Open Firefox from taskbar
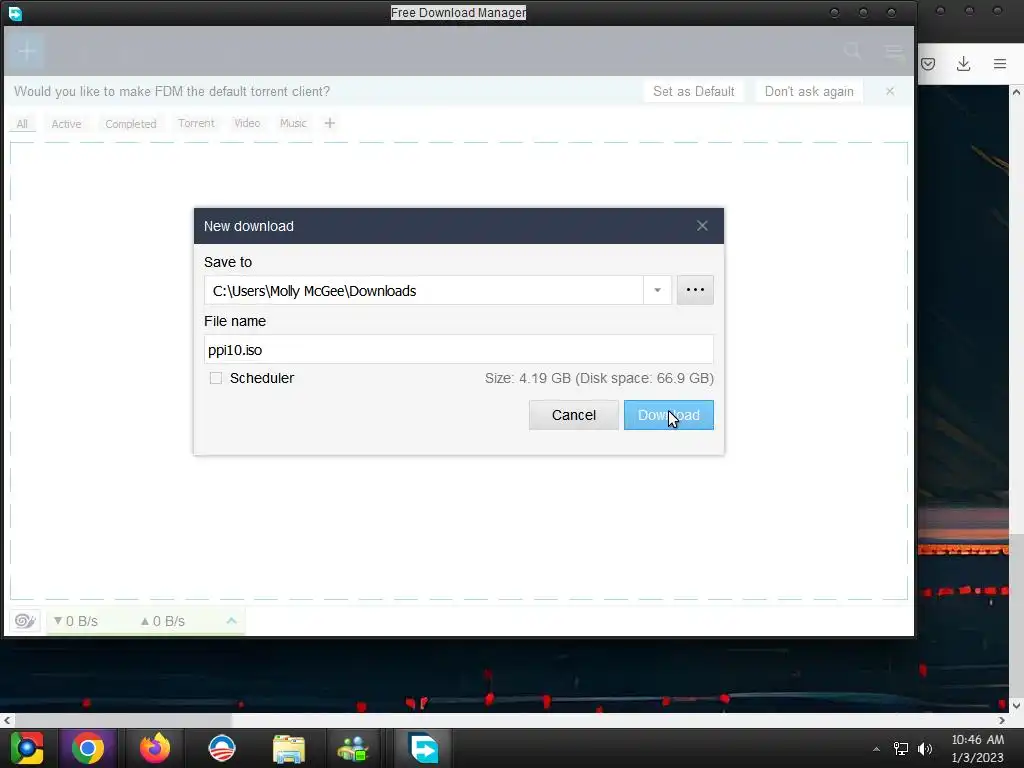Image resolution: width=1024 pixels, height=768 pixels. point(155,748)
